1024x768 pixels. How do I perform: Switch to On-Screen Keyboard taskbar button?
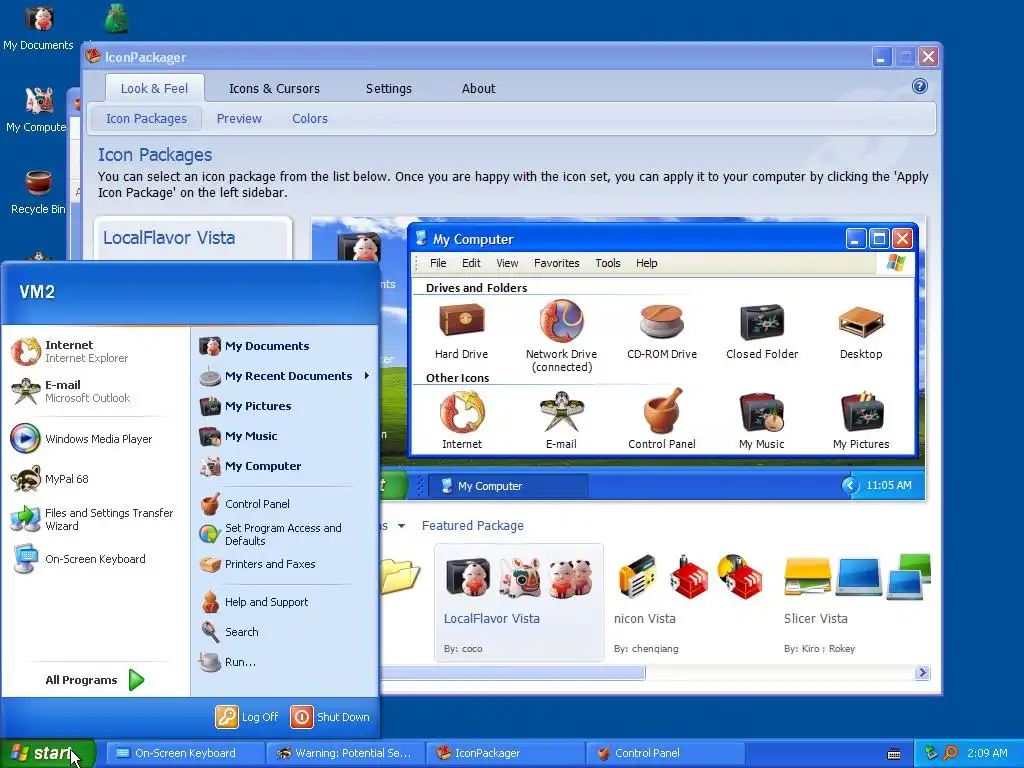(185, 753)
